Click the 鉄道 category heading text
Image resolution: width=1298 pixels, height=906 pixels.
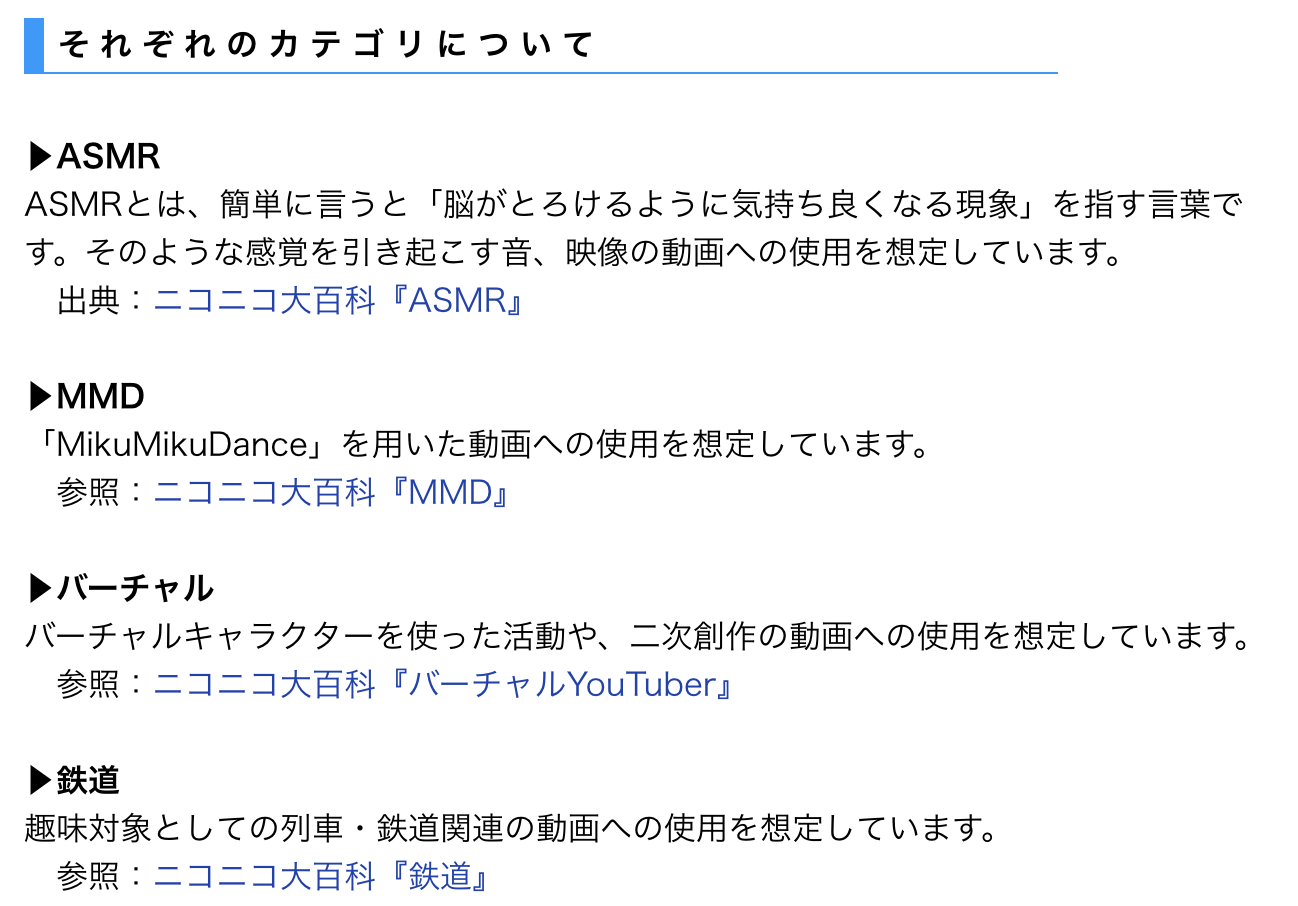click(88, 781)
